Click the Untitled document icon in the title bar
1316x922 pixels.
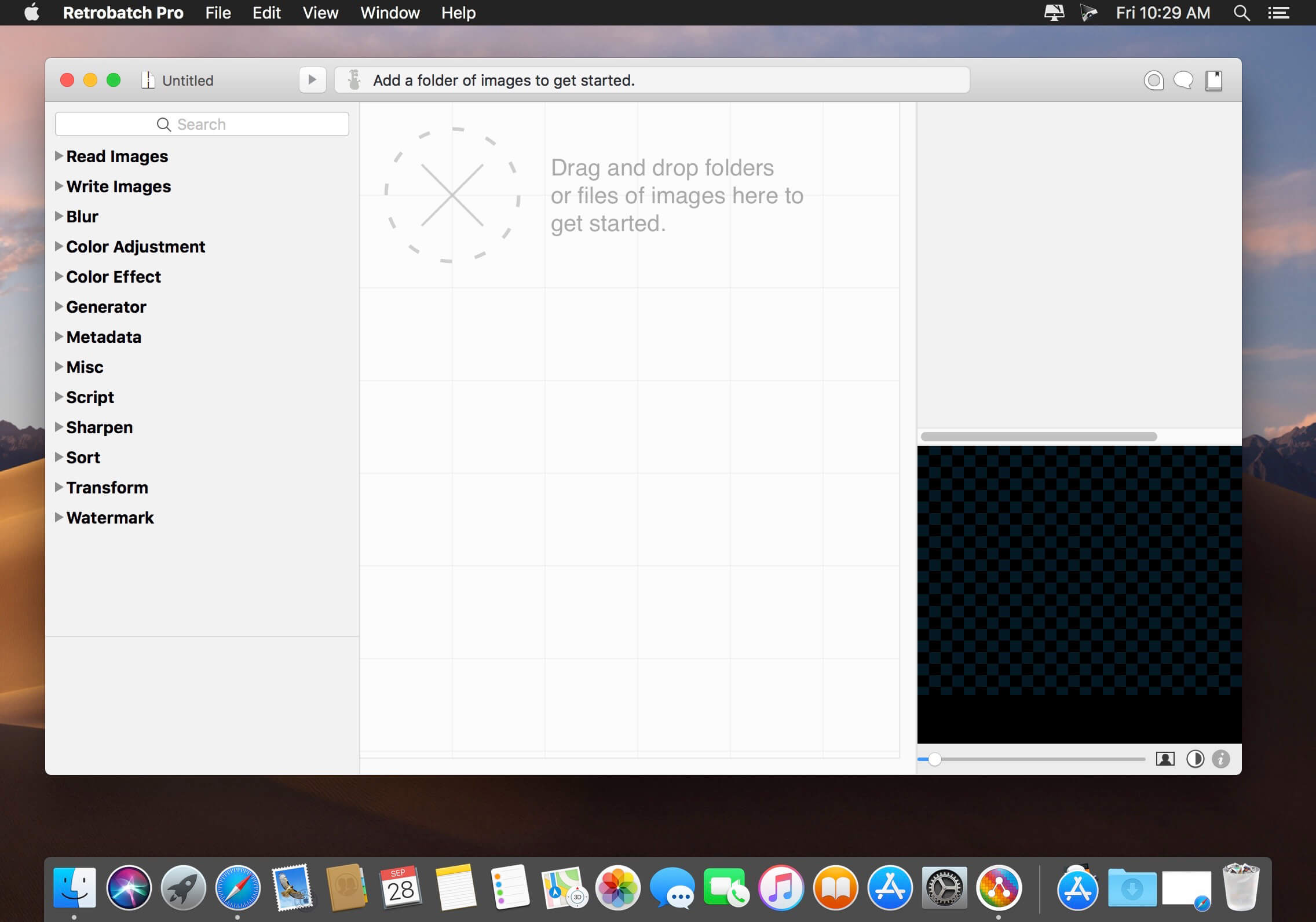click(148, 80)
